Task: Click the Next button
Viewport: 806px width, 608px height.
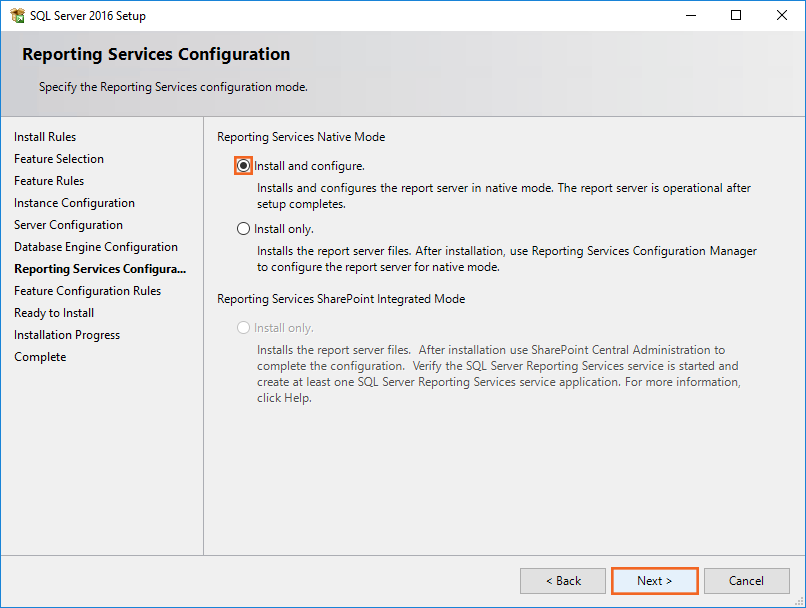Action: pos(654,581)
